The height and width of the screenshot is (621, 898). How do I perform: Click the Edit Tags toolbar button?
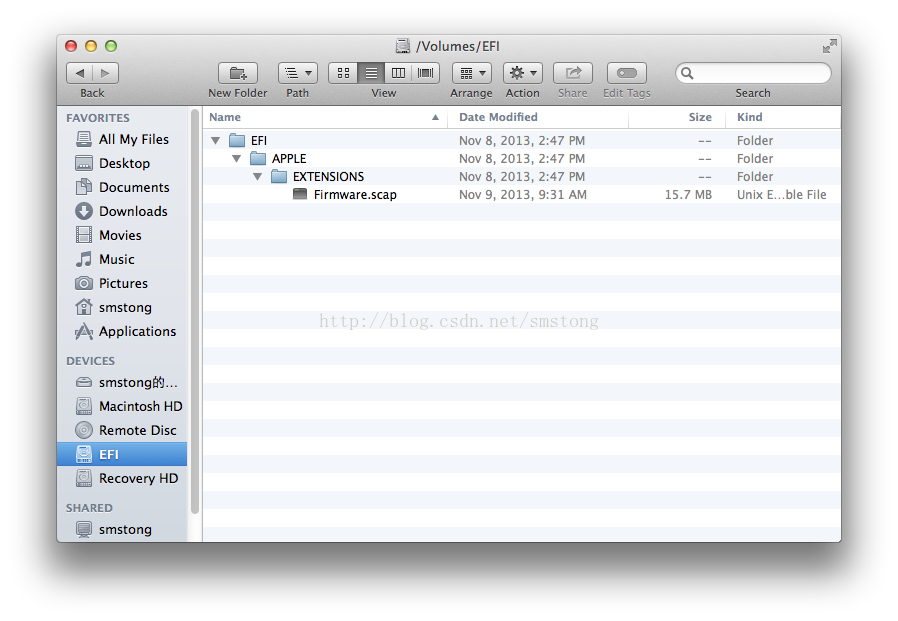coord(627,73)
